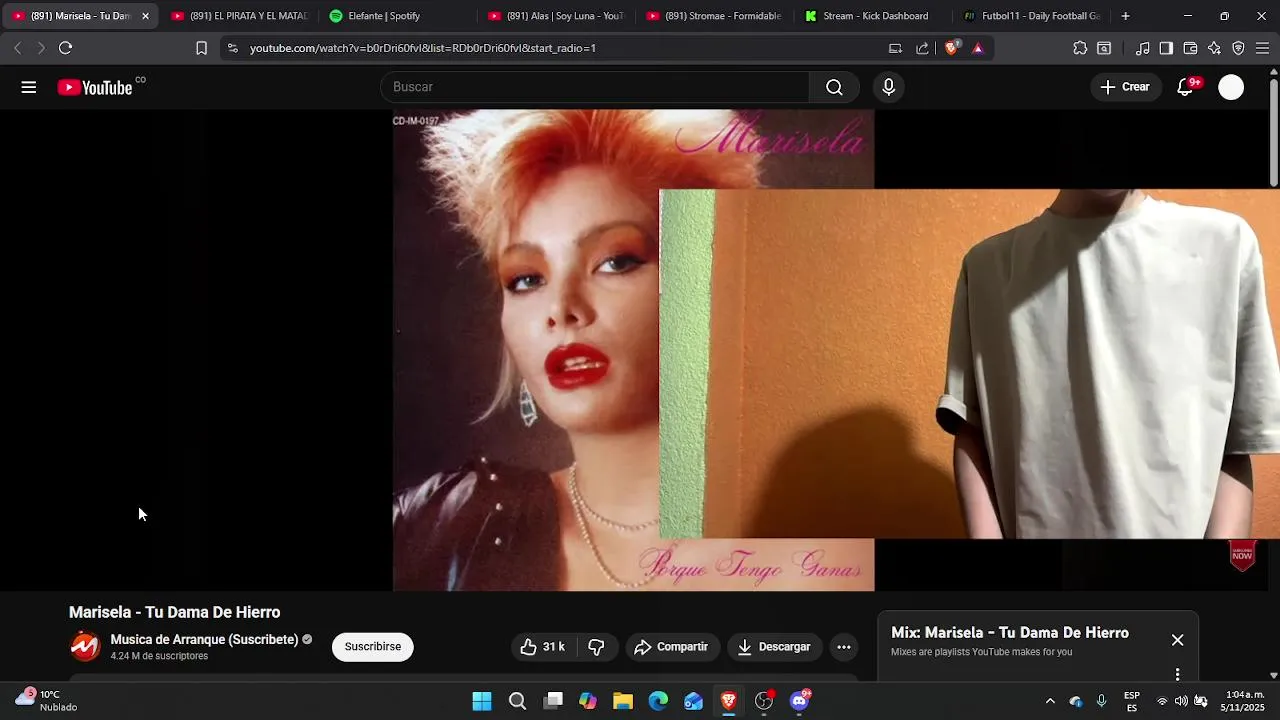
Task: Like the video with 31 k thumbs up
Action: pyautogui.click(x=543, y=647)
